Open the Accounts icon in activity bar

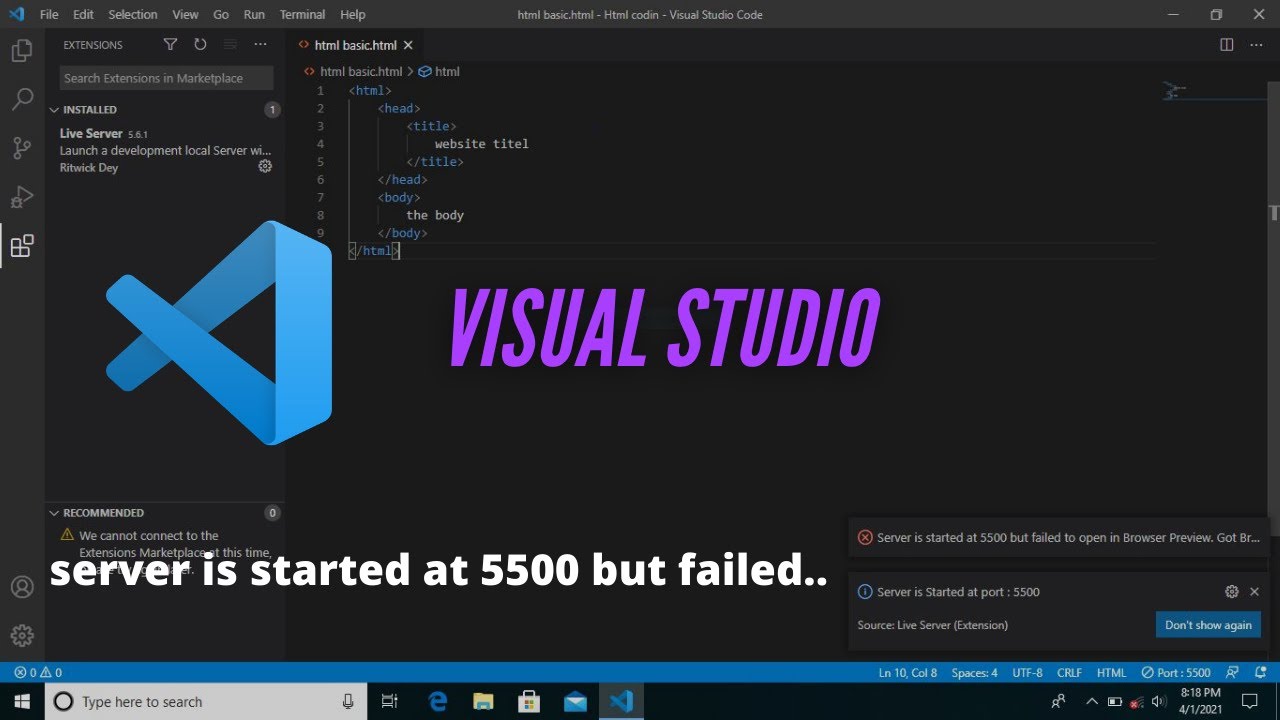pyautogui.click(x=22, y=587)
